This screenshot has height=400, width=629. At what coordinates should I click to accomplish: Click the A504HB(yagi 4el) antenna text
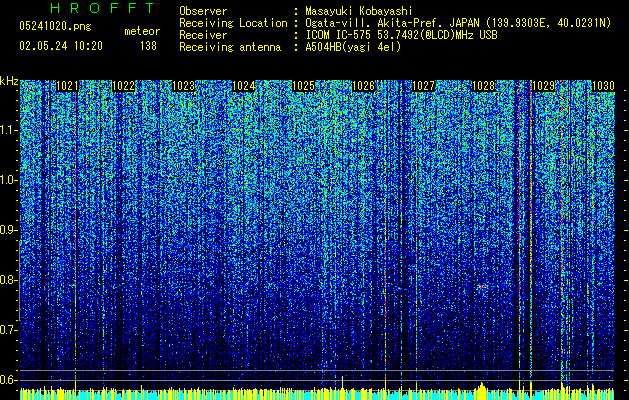pos(353,47)
